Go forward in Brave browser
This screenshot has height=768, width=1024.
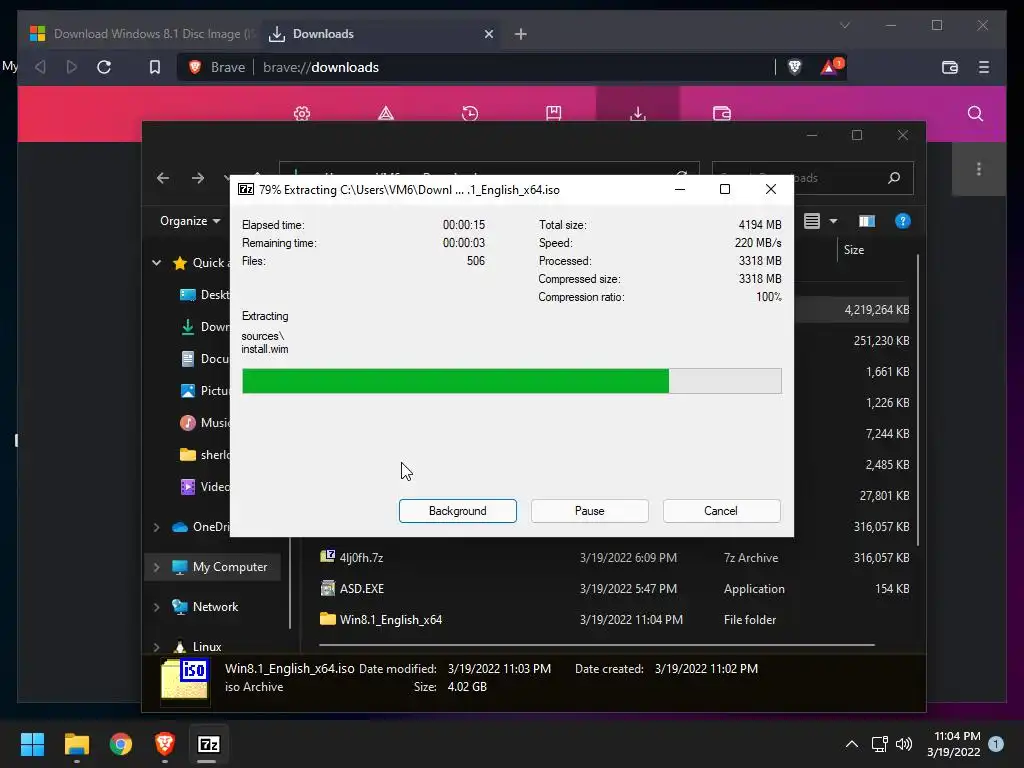[x=71, y=67]
